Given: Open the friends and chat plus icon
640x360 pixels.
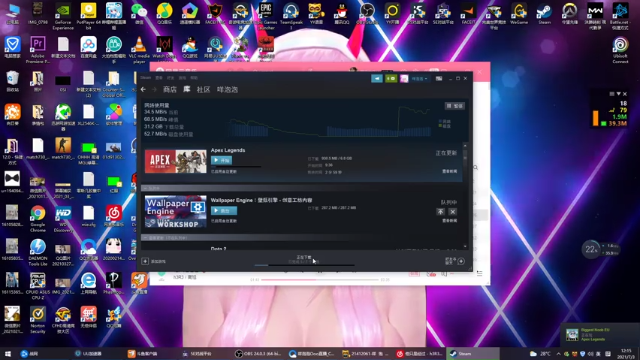Looking at the screenshot, I should [x=461, y=261].
